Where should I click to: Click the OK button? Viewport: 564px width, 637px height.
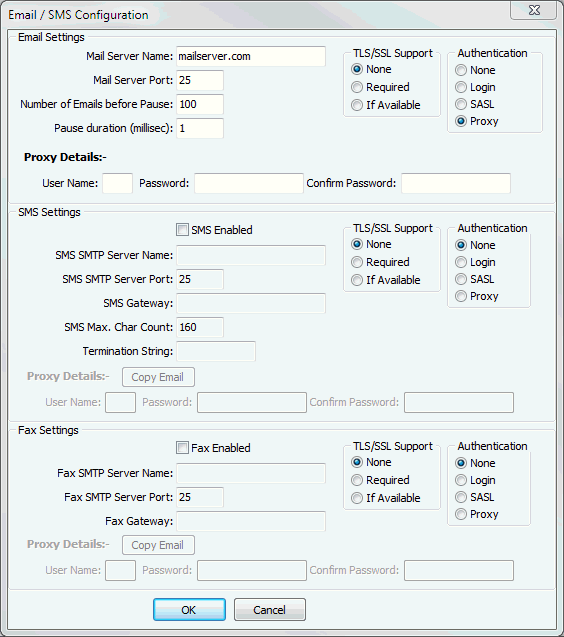tap(189, 609)
